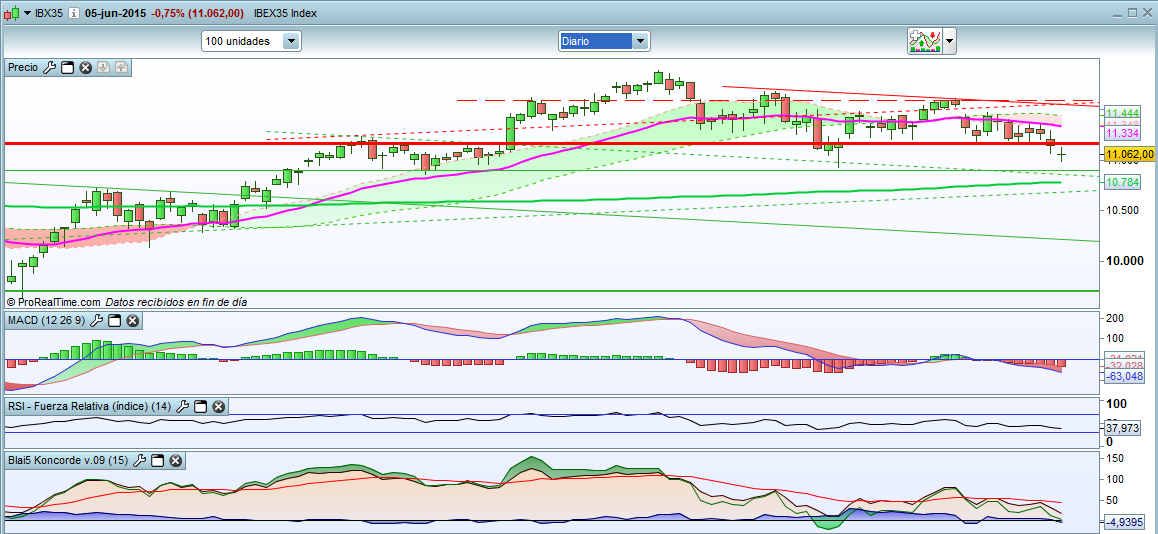This screenshot has width=1158, height=534.
Task: Open MACD settings wrench
Action: 97,321
